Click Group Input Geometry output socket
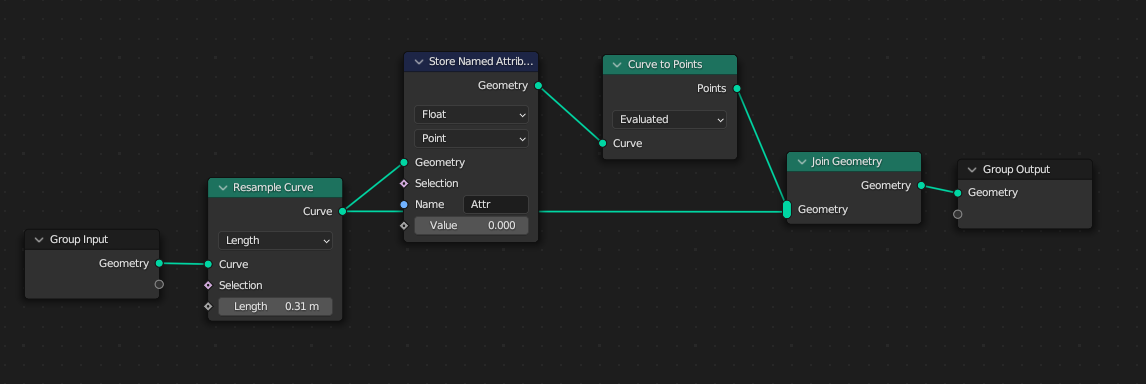Image resolution: width=1146 pixels, height=384 pixels. pos(159,263)
